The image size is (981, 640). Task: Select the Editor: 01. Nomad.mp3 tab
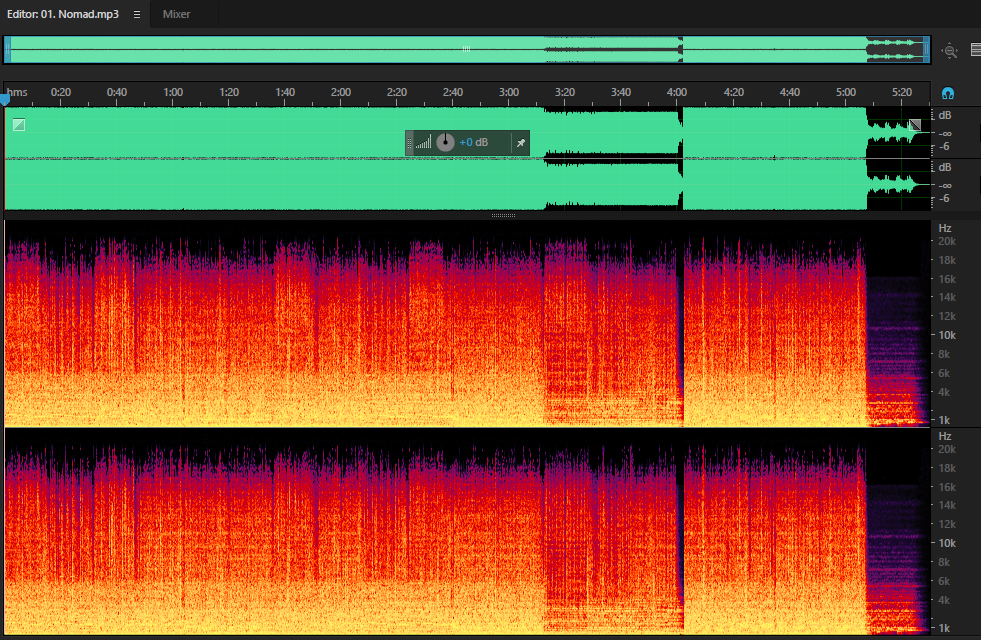pos(63,14)
